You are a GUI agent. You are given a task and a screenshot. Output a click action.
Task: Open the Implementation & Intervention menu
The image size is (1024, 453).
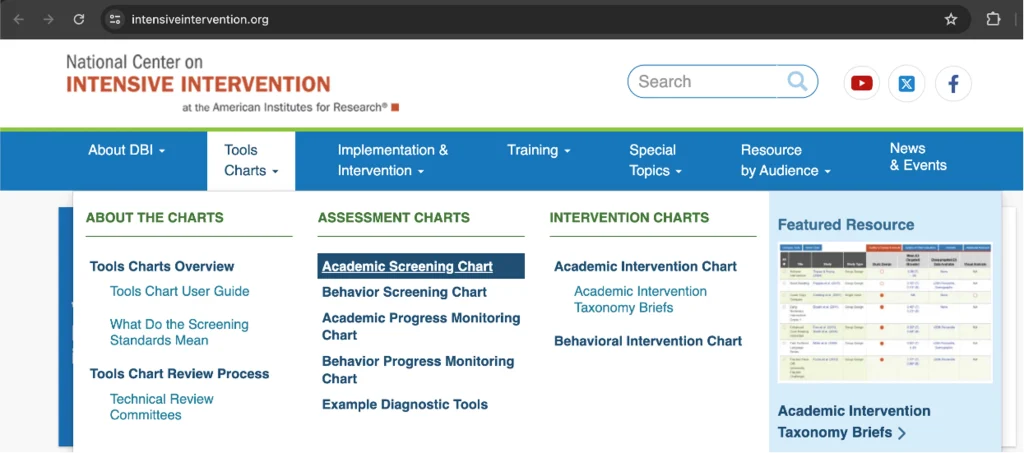click(392, 160)
